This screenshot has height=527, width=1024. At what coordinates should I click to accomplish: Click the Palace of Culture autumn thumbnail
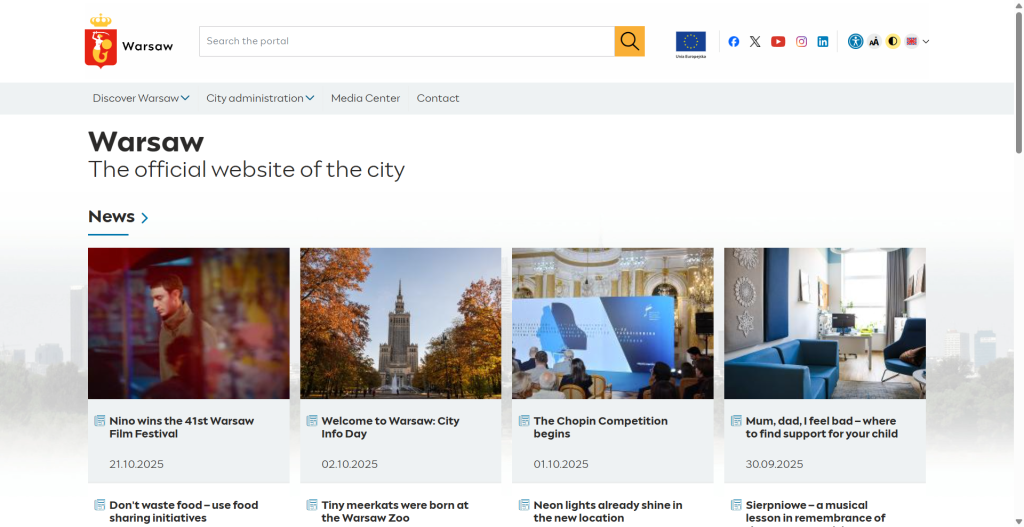click(x=400, y=323)
